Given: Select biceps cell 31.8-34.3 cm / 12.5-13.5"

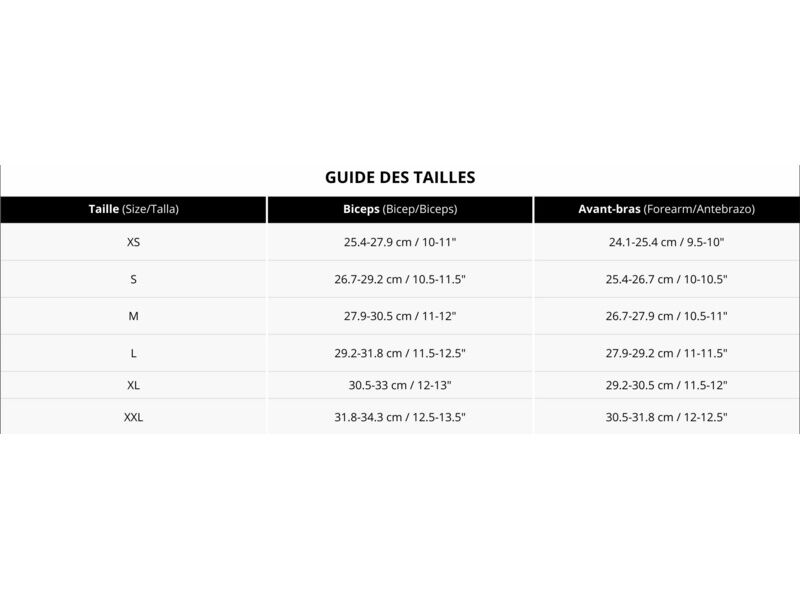Looking at the screenshot, I should [x=400, y=417].
